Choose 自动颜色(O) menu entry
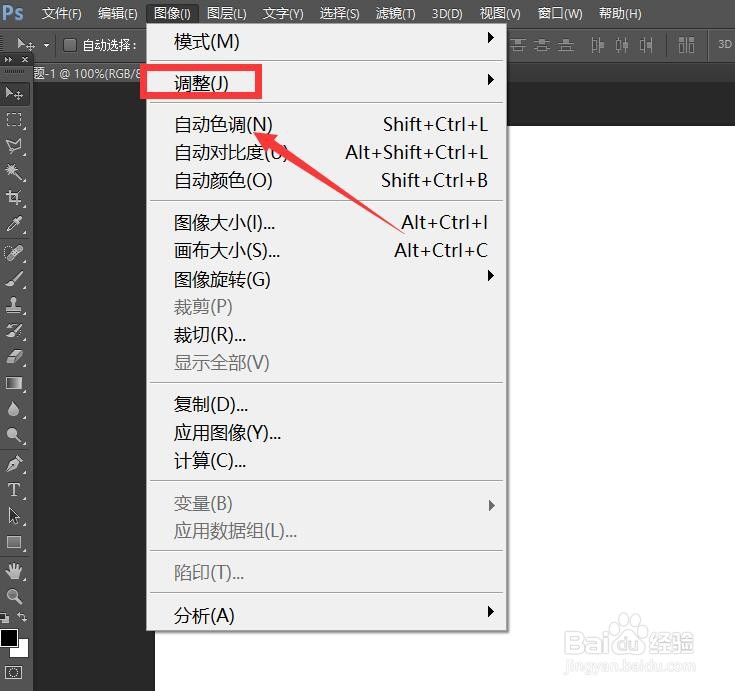Screen dimensions: 735x691 [x=326, y=180]
